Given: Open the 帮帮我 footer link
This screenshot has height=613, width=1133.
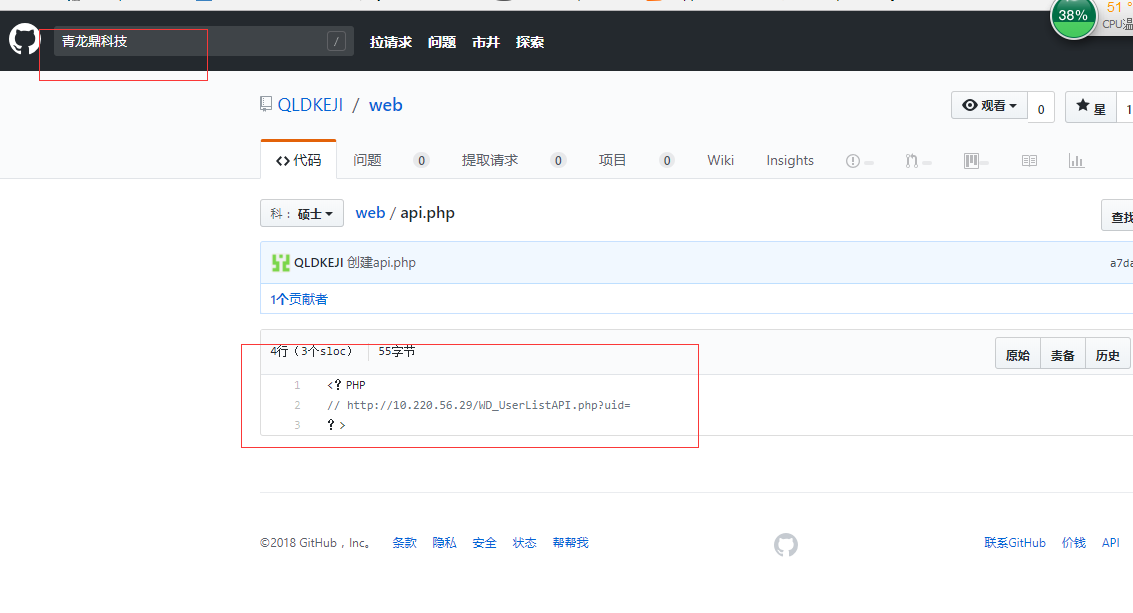Looking at the screenshot, I should coord(571,543).
